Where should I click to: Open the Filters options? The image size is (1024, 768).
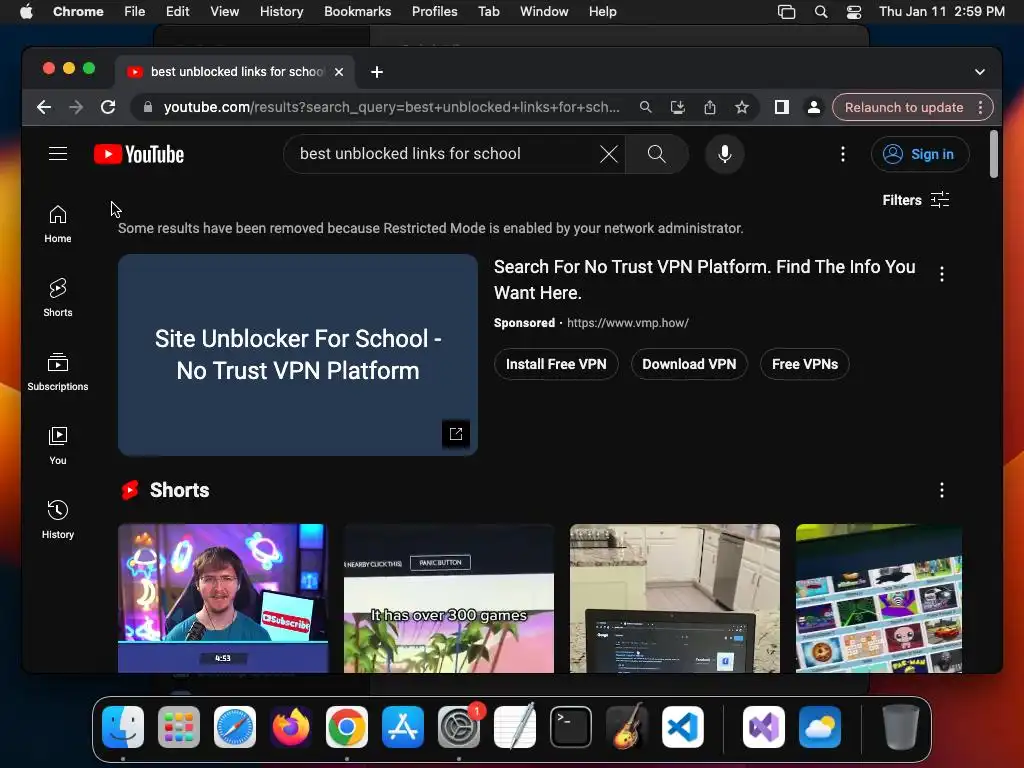click(916, 200)
